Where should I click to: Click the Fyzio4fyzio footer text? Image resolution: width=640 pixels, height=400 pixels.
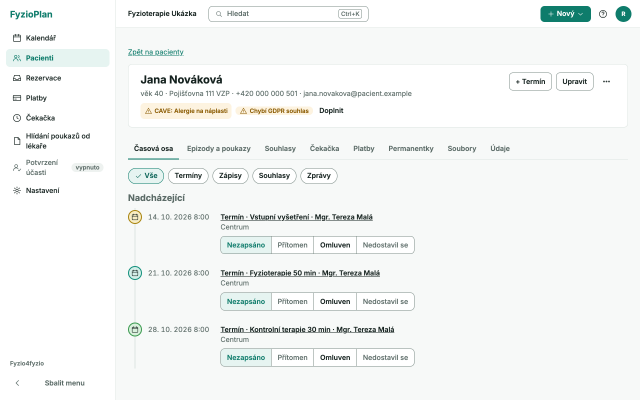pos(27,363)
